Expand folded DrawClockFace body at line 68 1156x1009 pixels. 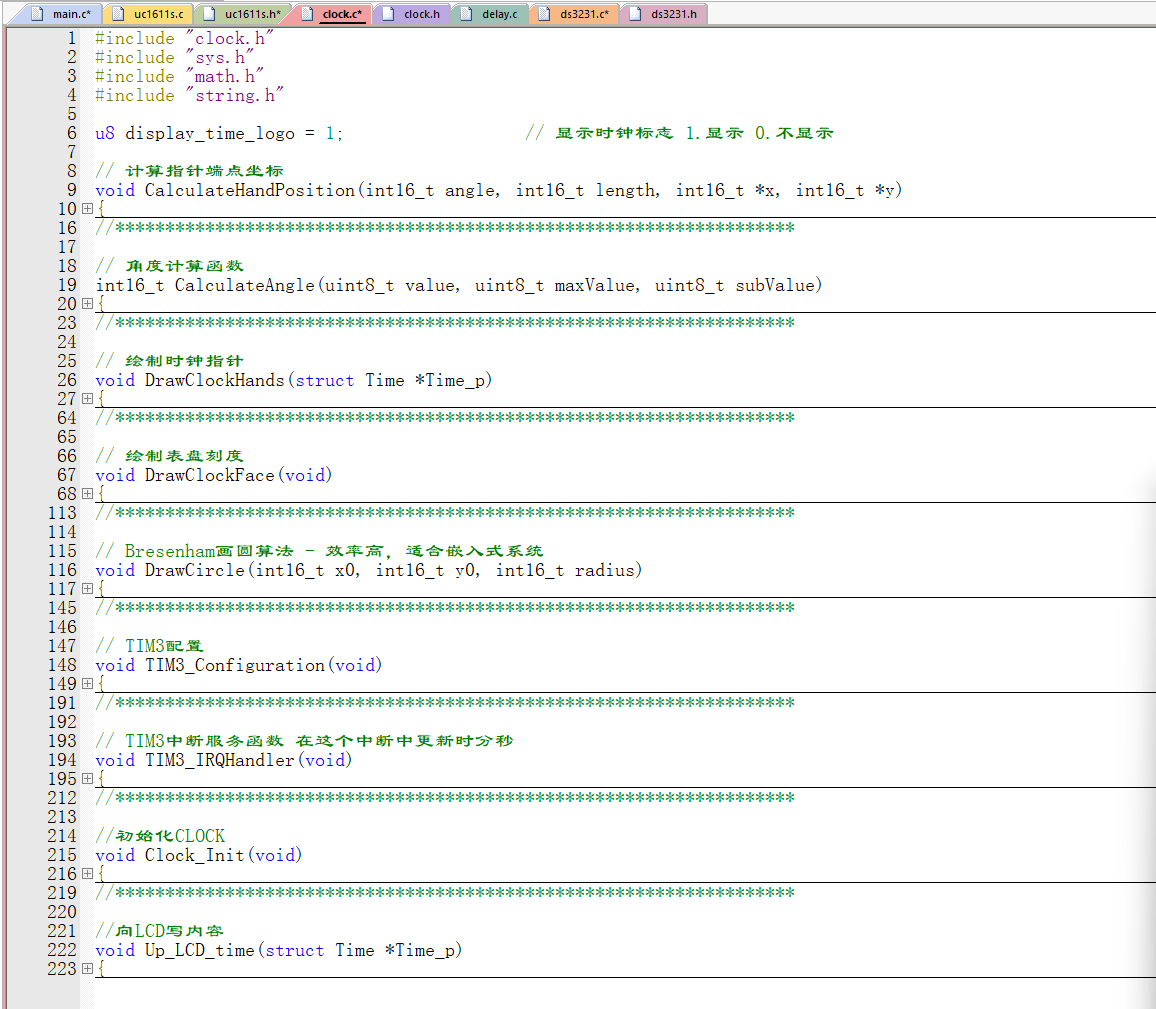click(87, 494)
